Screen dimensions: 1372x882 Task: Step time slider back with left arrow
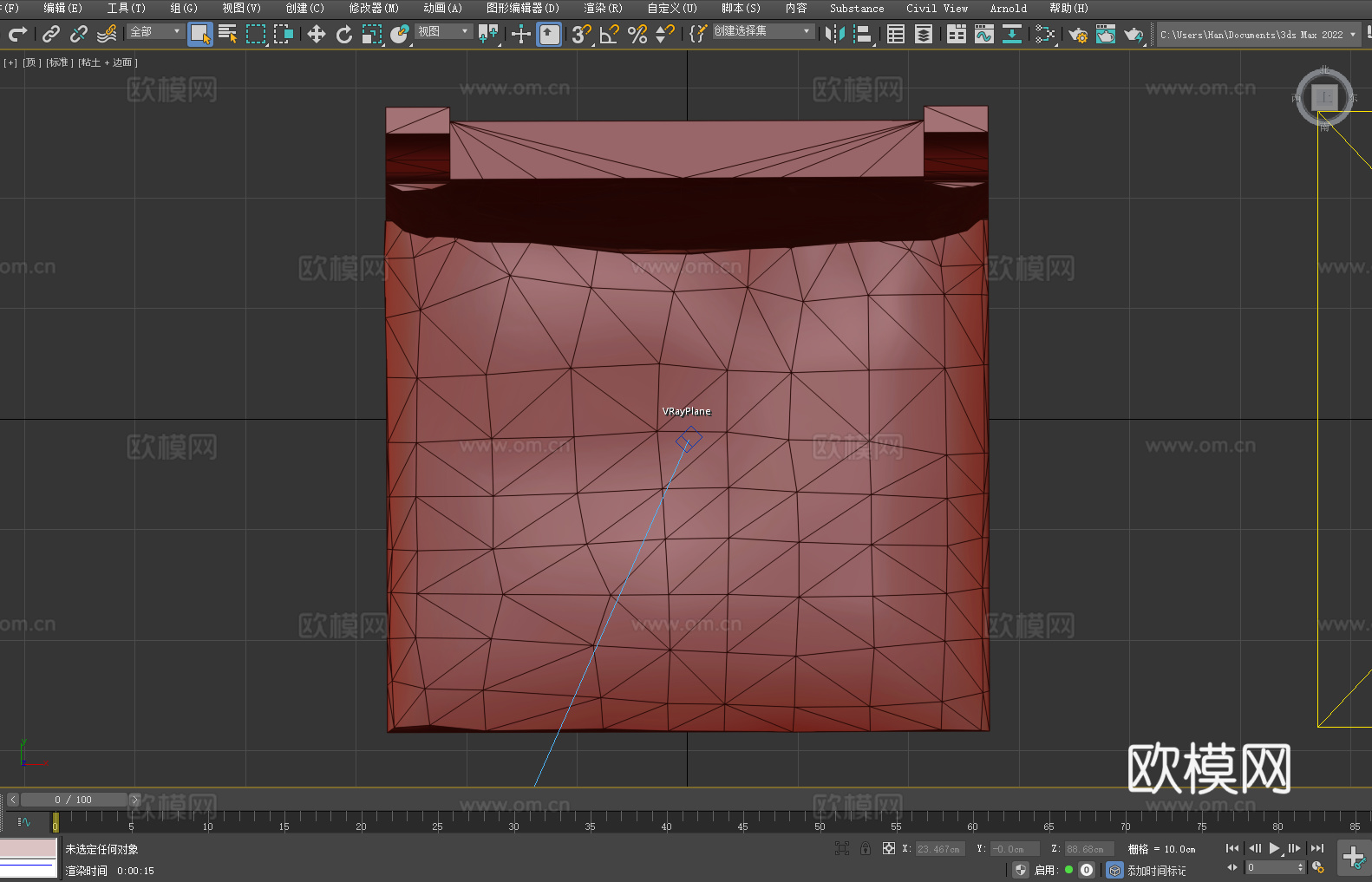coord(12,800)
